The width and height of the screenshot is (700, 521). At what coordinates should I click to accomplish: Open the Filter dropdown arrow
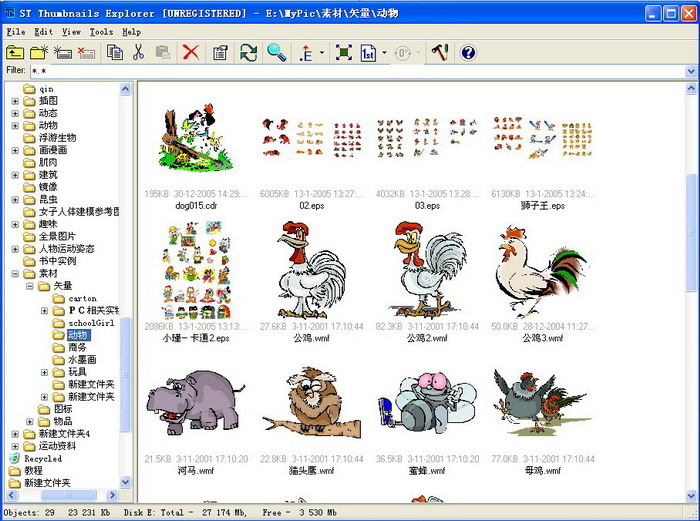point(691,71)
